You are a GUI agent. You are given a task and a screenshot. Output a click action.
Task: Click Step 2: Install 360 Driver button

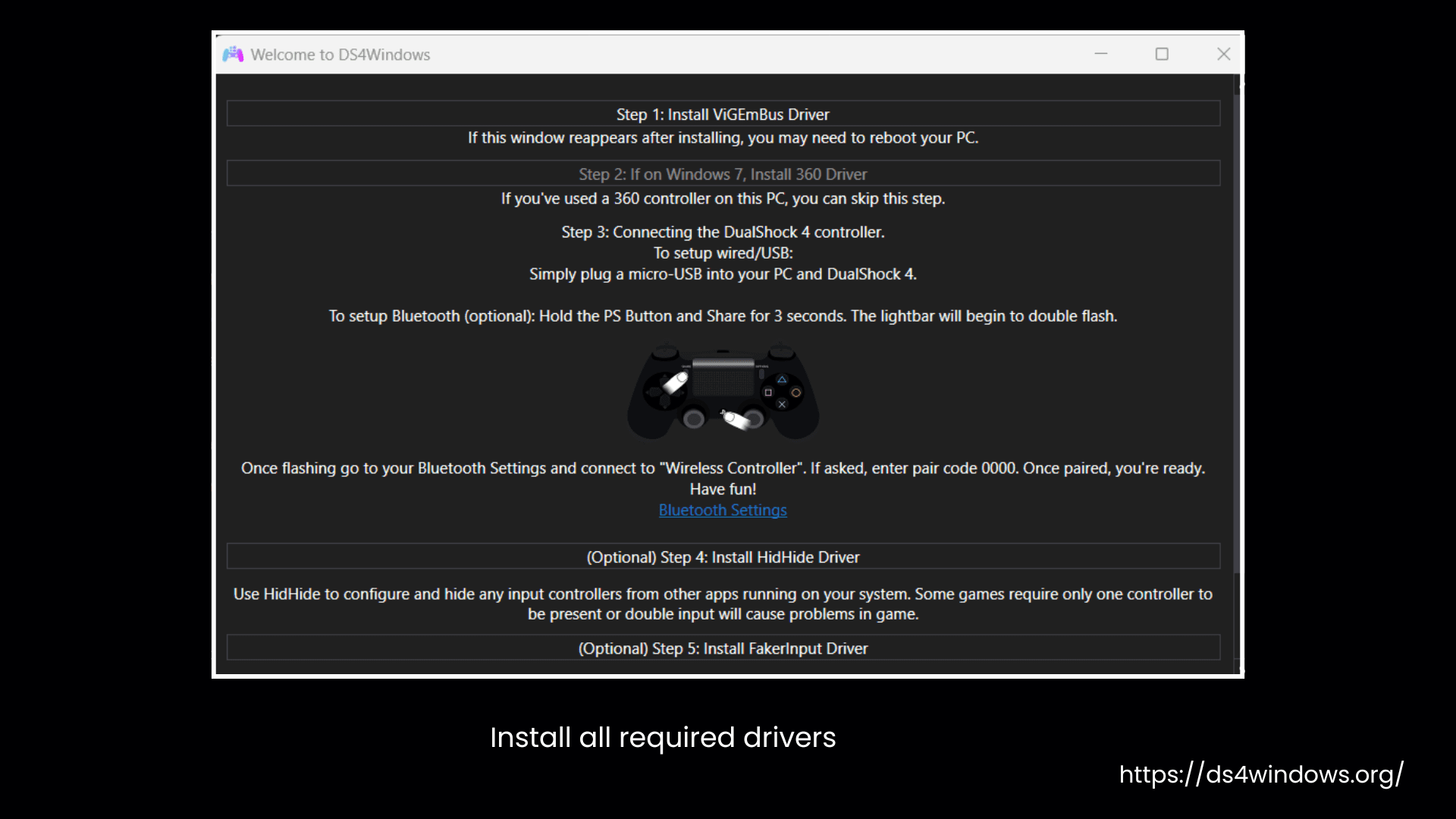click(723, 174)
